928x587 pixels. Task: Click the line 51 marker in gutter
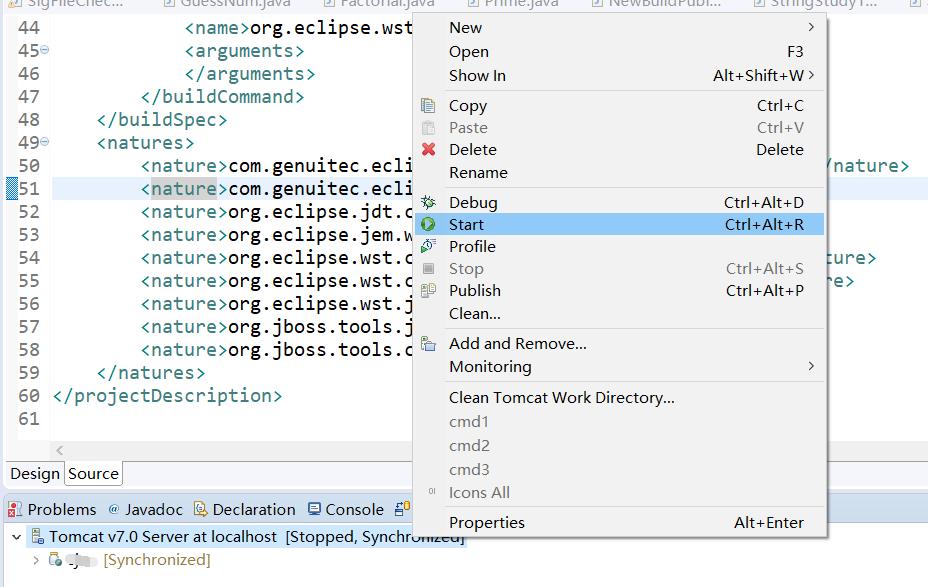click(x=12, y=188)
